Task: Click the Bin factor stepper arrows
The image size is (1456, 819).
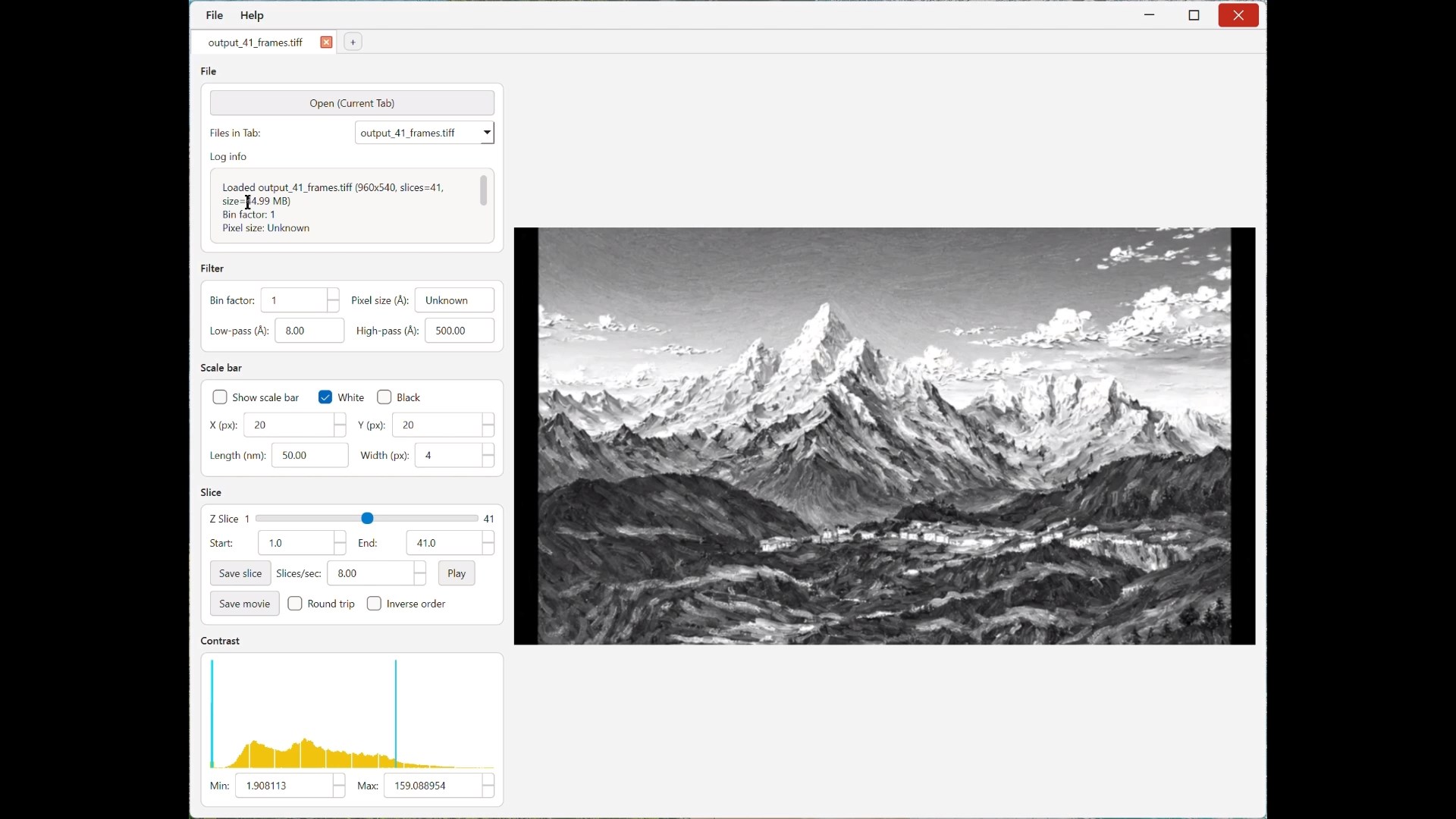Action: 333,300
